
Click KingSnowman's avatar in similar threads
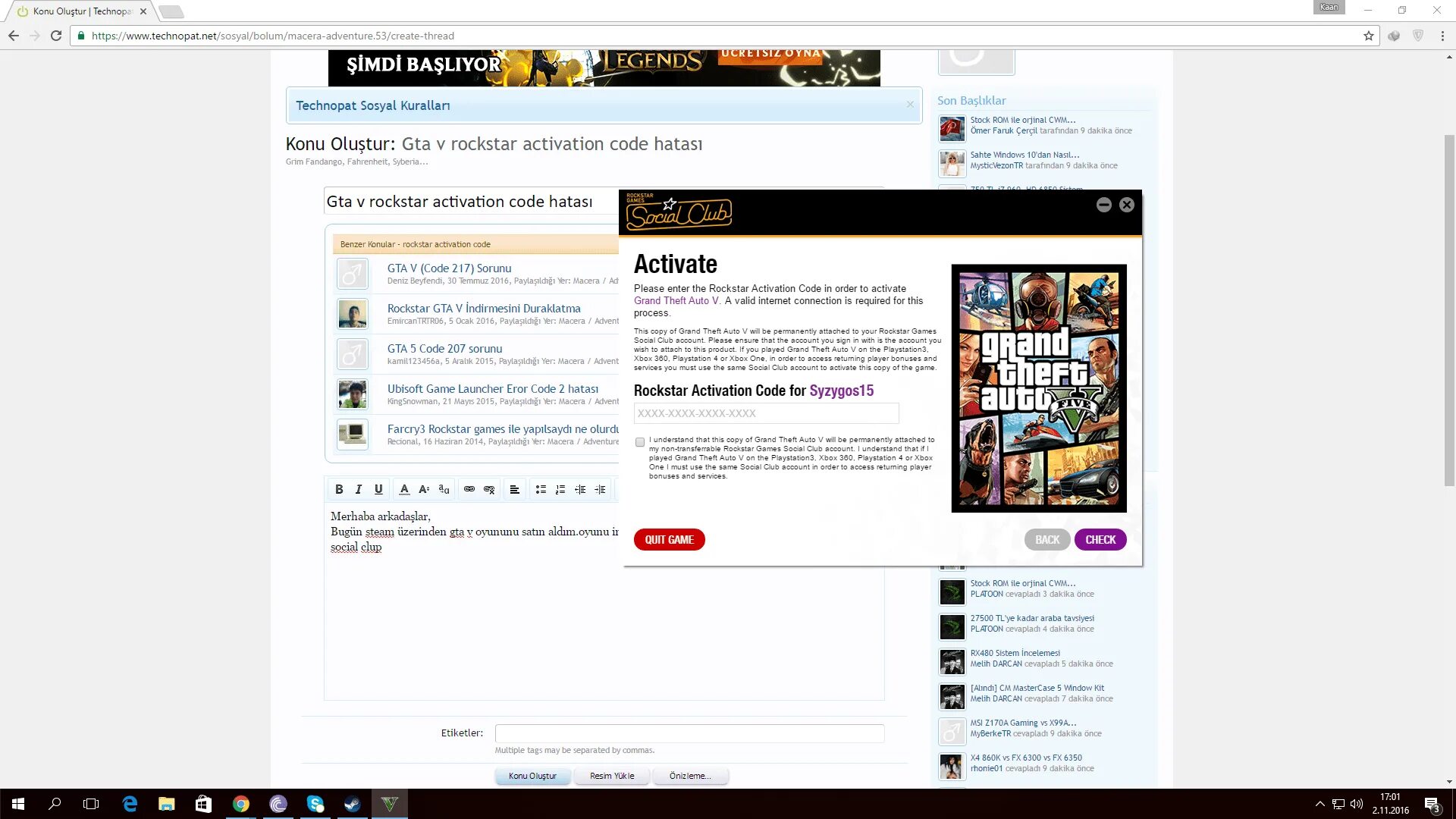(x=353, y=394)
